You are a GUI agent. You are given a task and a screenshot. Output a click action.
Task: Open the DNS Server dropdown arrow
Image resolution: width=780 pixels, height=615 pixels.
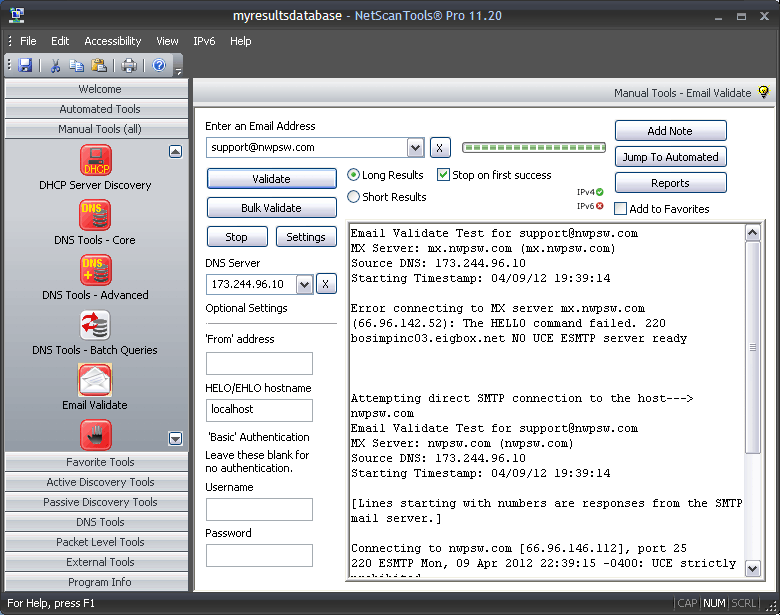304,285
